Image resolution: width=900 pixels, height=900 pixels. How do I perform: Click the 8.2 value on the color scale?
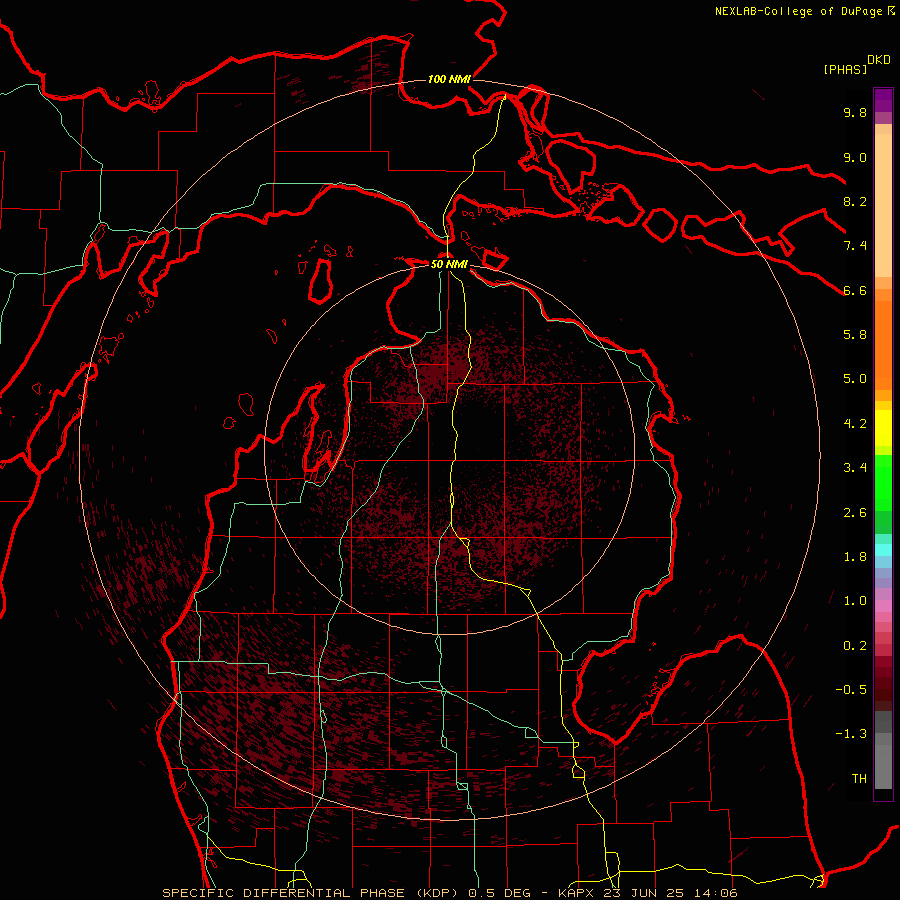pyautogui.click(x=855, y=201)
